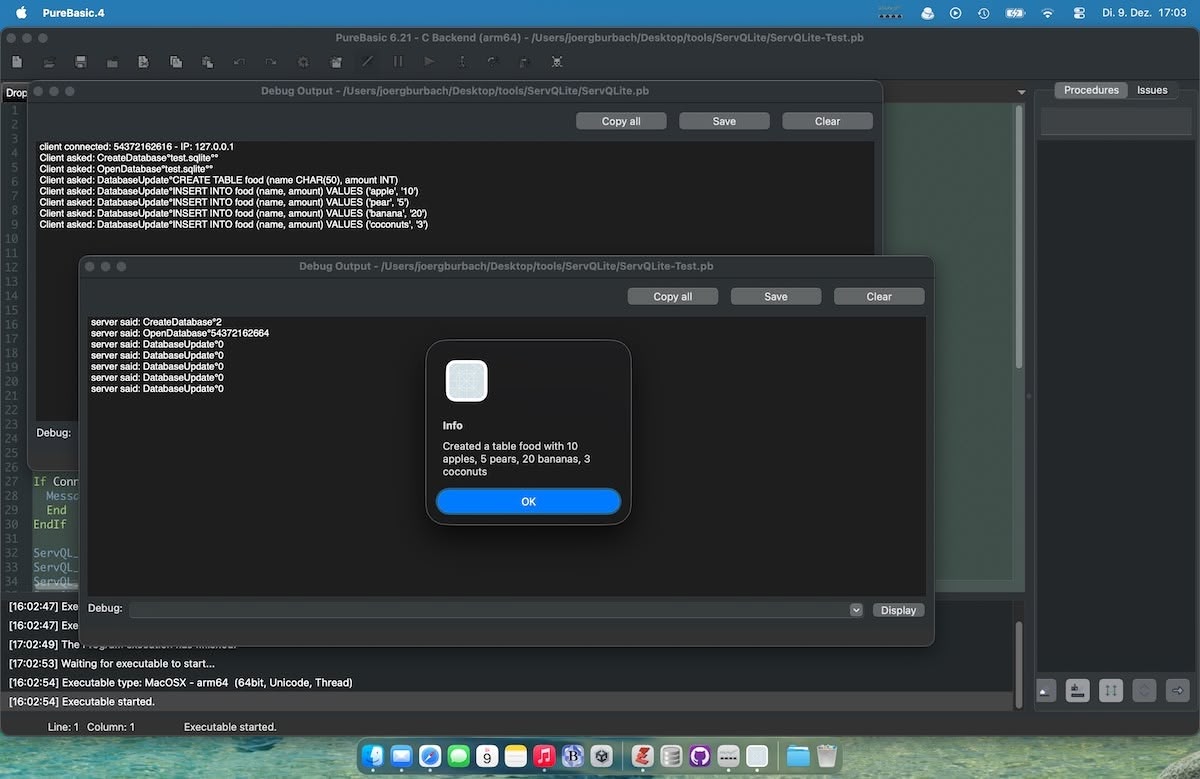Click the up/down arrows button in Procedures panel
Image resolution: width=1200 pixels, height=779 pixels.
(x=1111, y=690)
